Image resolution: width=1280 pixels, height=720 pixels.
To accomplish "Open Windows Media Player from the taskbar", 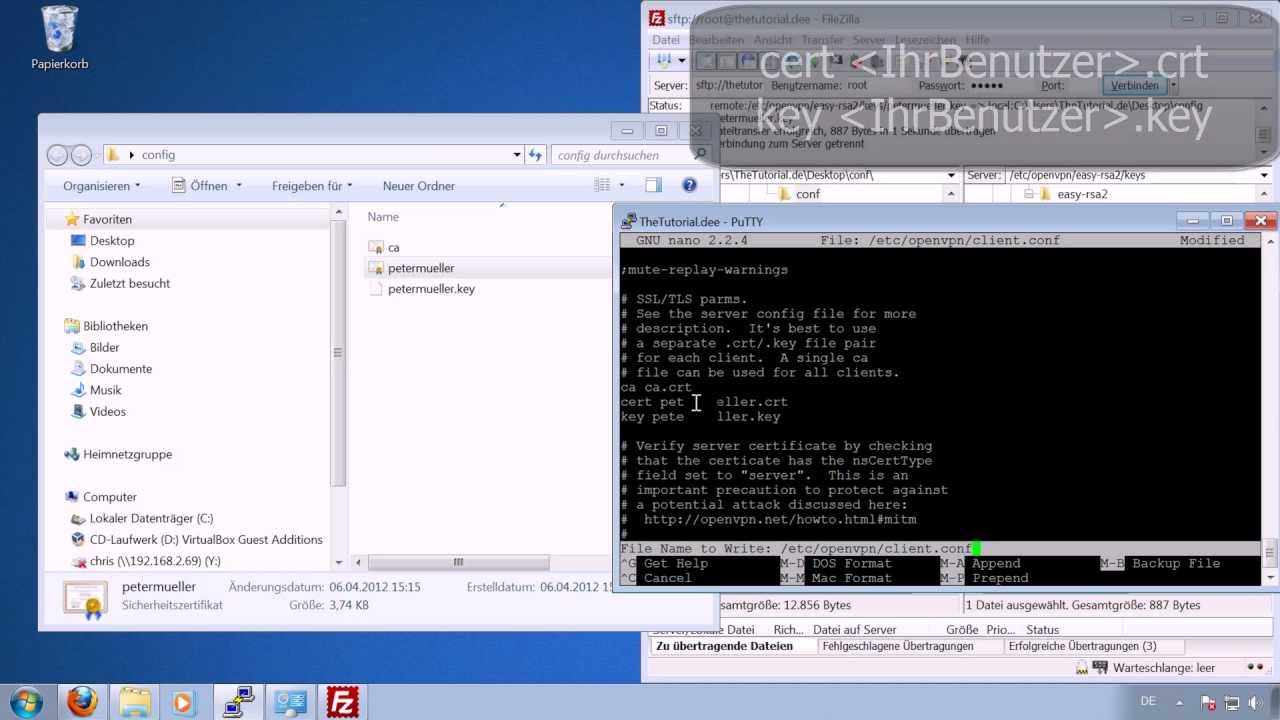I will pos(183,702).
